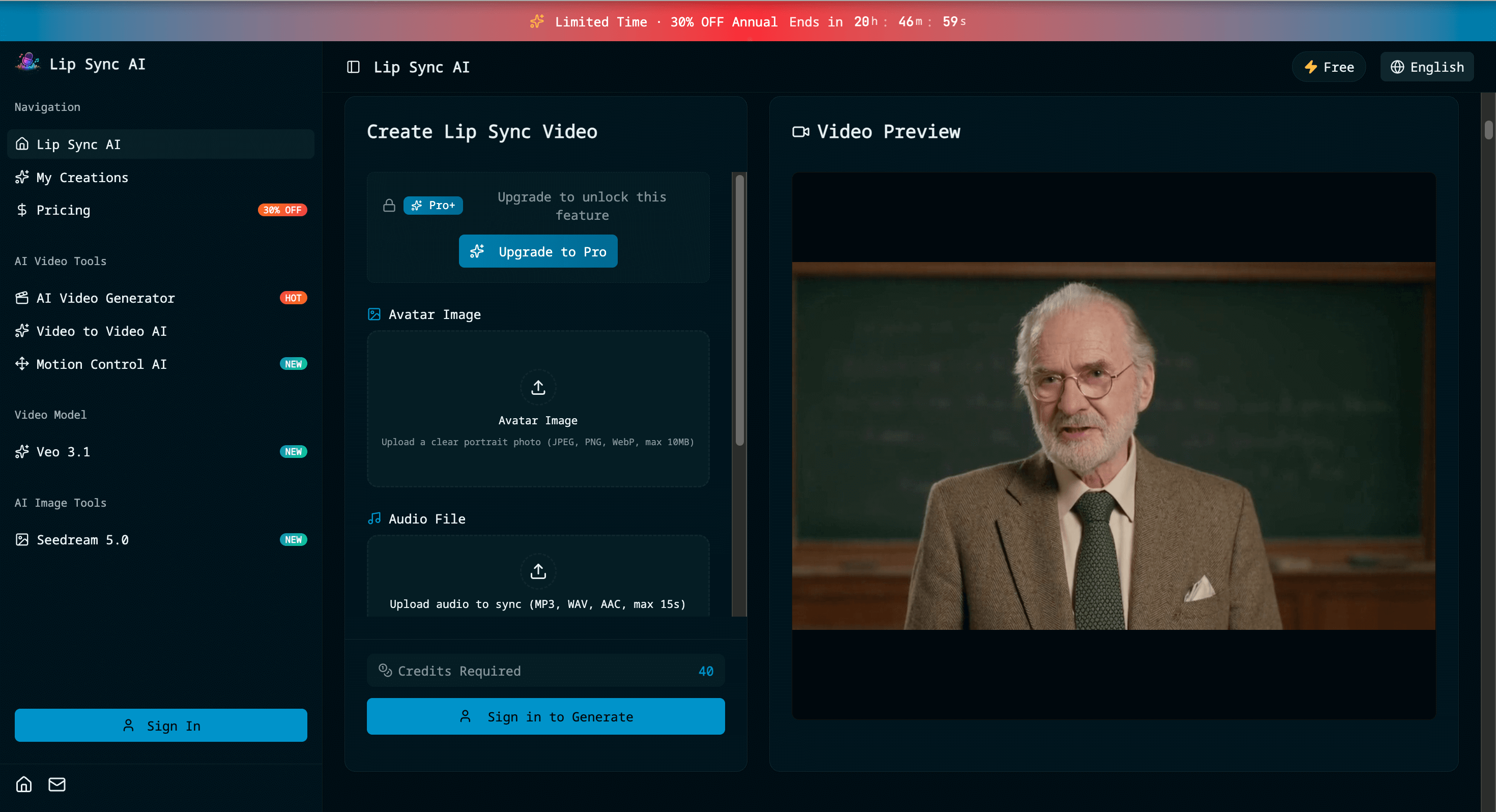Viewport: 1496px width, 812px height.
Task: Click the mail envelope icon
Action: click(x=57, y=784)
